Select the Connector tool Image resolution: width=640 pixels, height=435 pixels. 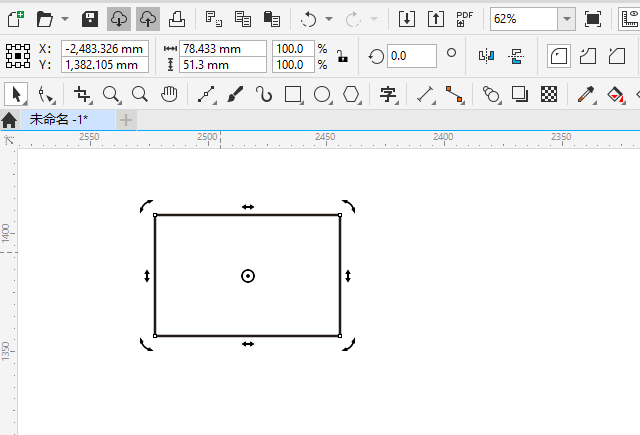pyautogui.click(x=454, y=95)
